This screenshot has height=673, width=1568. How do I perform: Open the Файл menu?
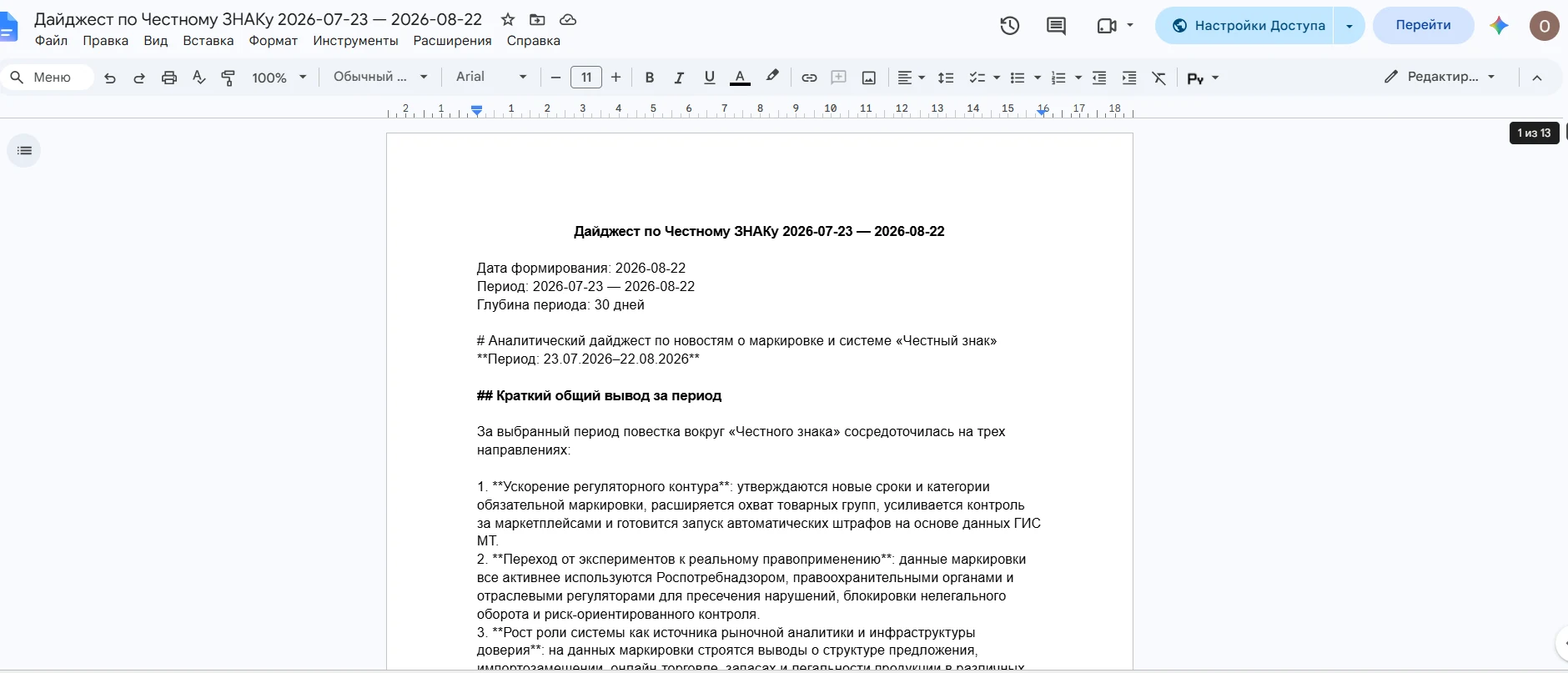pyautogui.click(x=51, y=41)
